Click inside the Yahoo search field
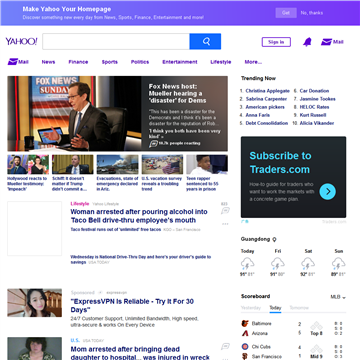This screenshot has width=360, height=360. (x=116, y=41)
